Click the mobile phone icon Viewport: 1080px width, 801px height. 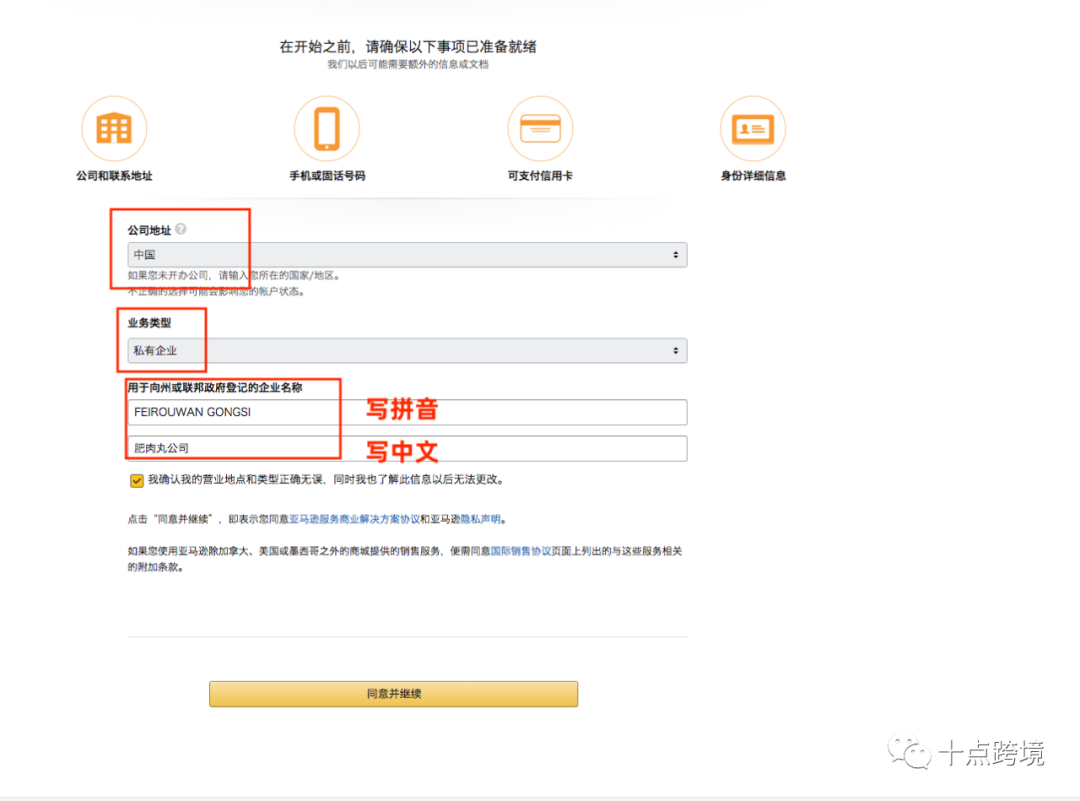coord(326,128)
